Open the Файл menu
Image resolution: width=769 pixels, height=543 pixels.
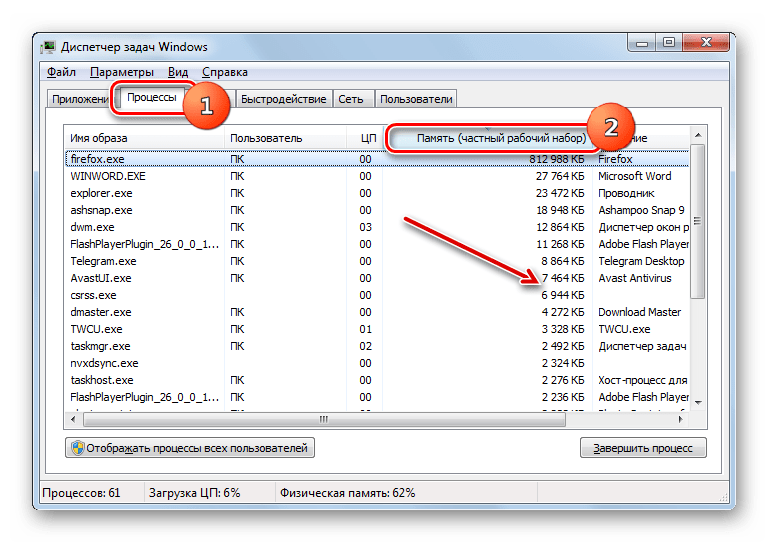pos(61,72)
